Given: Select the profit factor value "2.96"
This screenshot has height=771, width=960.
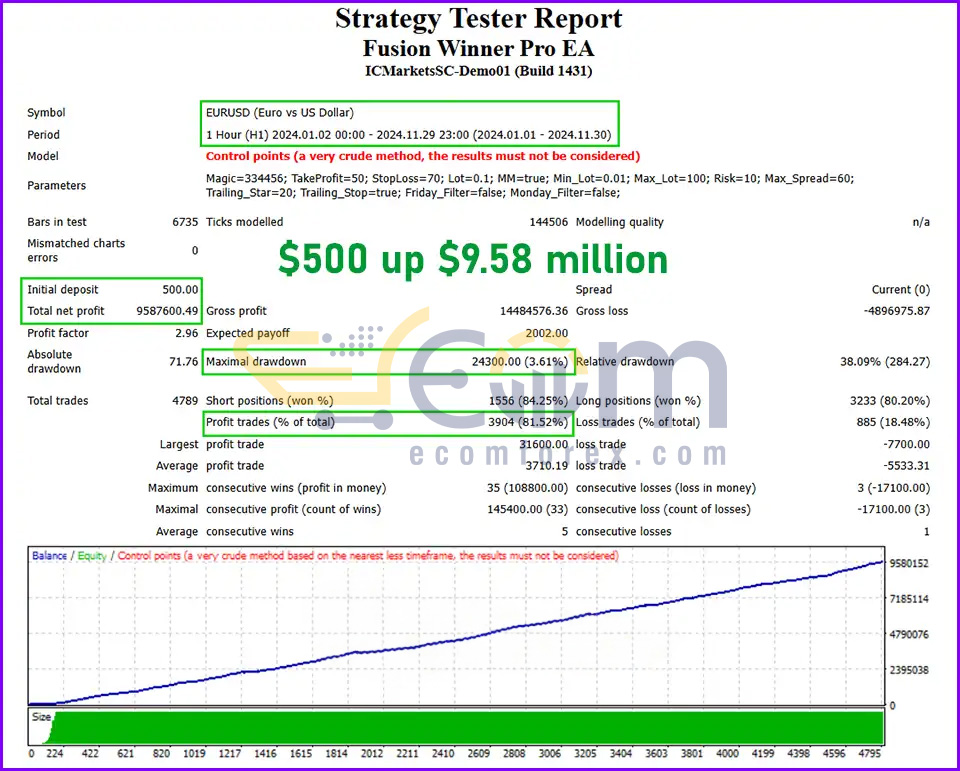Looking at the screenshot, I should coord(187,333).
